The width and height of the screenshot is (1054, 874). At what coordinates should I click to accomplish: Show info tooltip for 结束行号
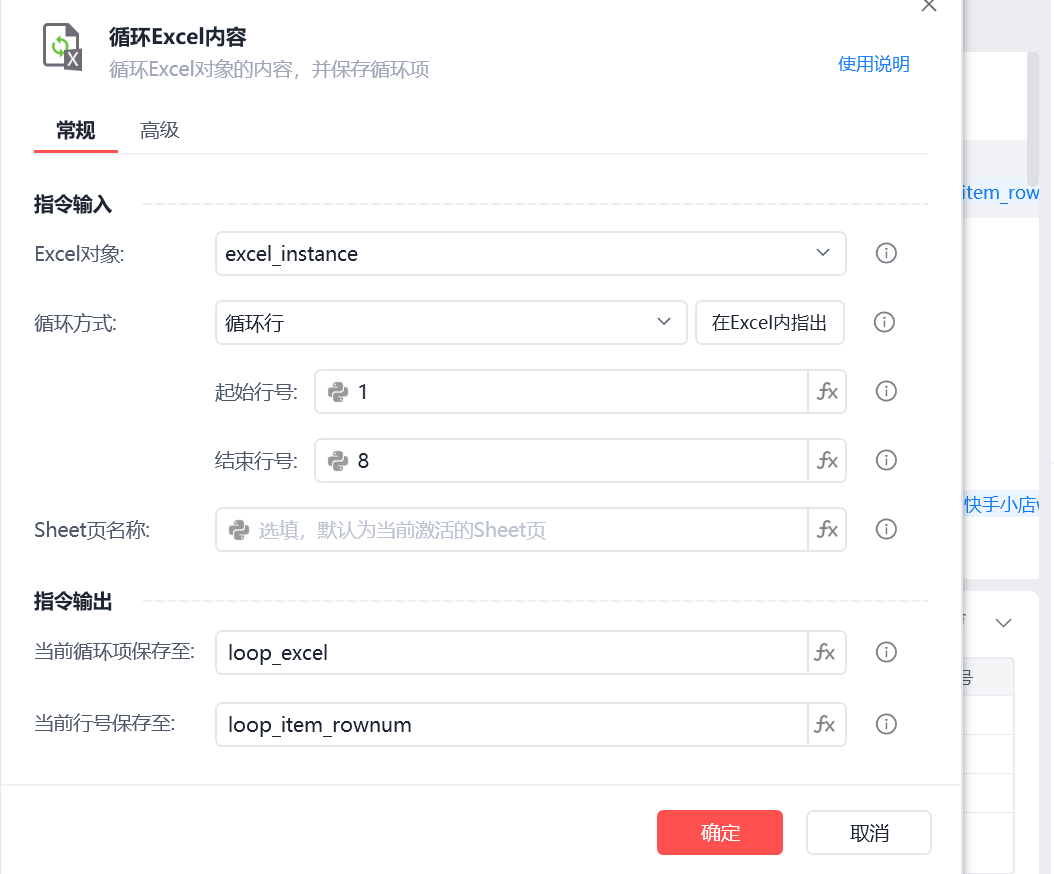pos(886,460)
